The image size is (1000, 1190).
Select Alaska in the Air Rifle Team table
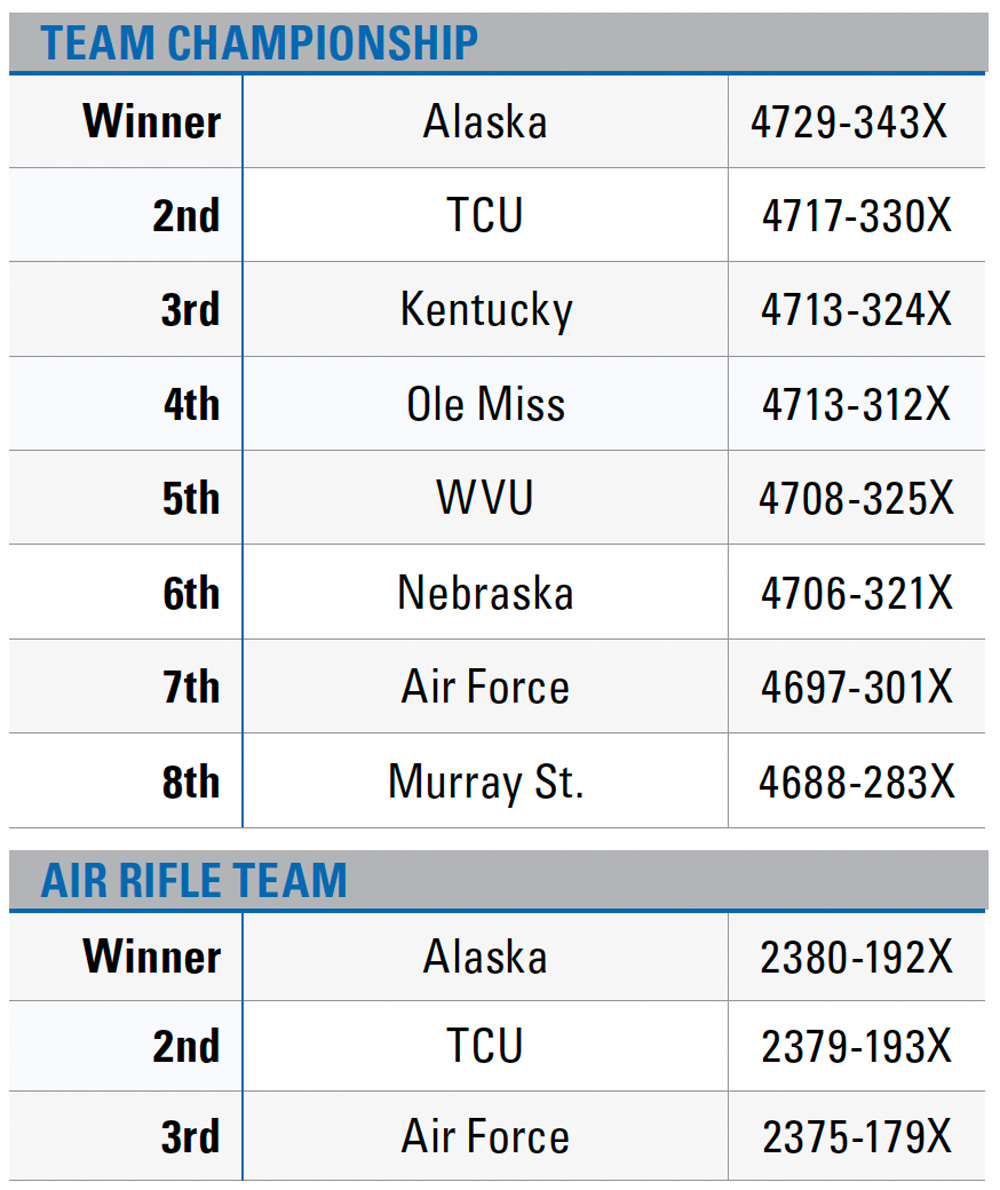485,956
